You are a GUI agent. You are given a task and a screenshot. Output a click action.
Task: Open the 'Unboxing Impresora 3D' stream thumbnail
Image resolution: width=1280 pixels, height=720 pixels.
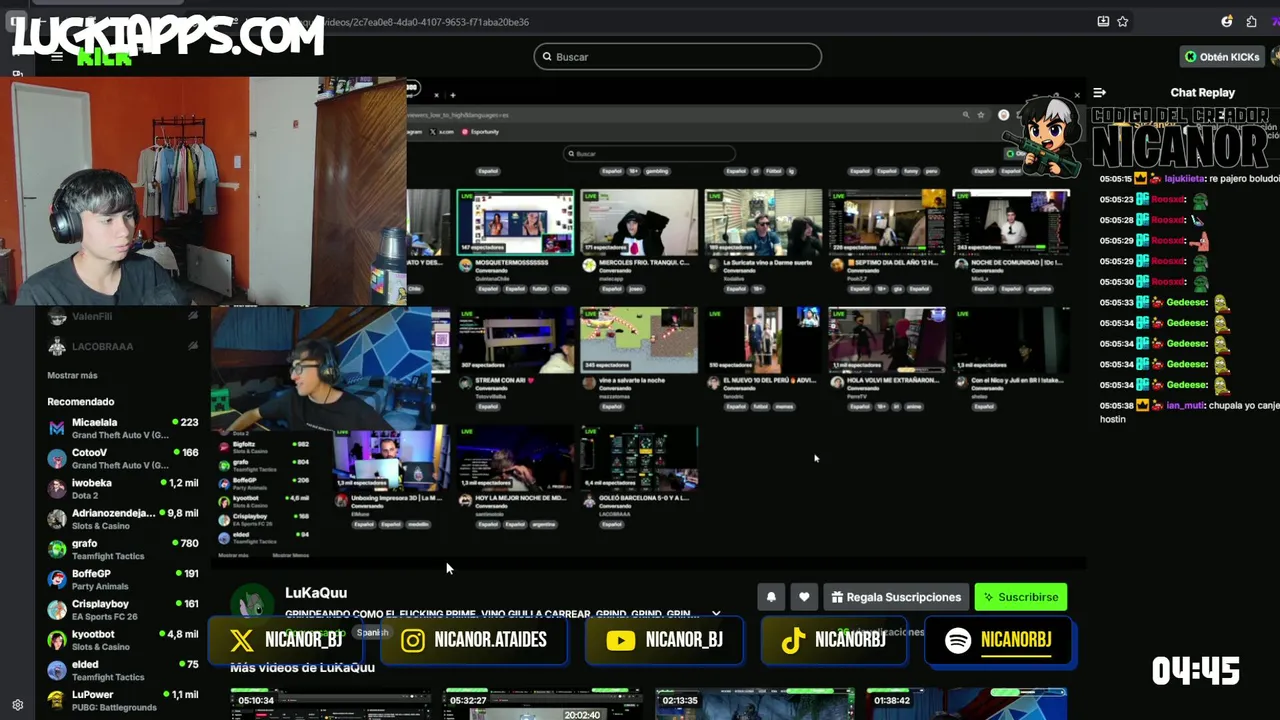pyautogui.click(x=391, y=458)
